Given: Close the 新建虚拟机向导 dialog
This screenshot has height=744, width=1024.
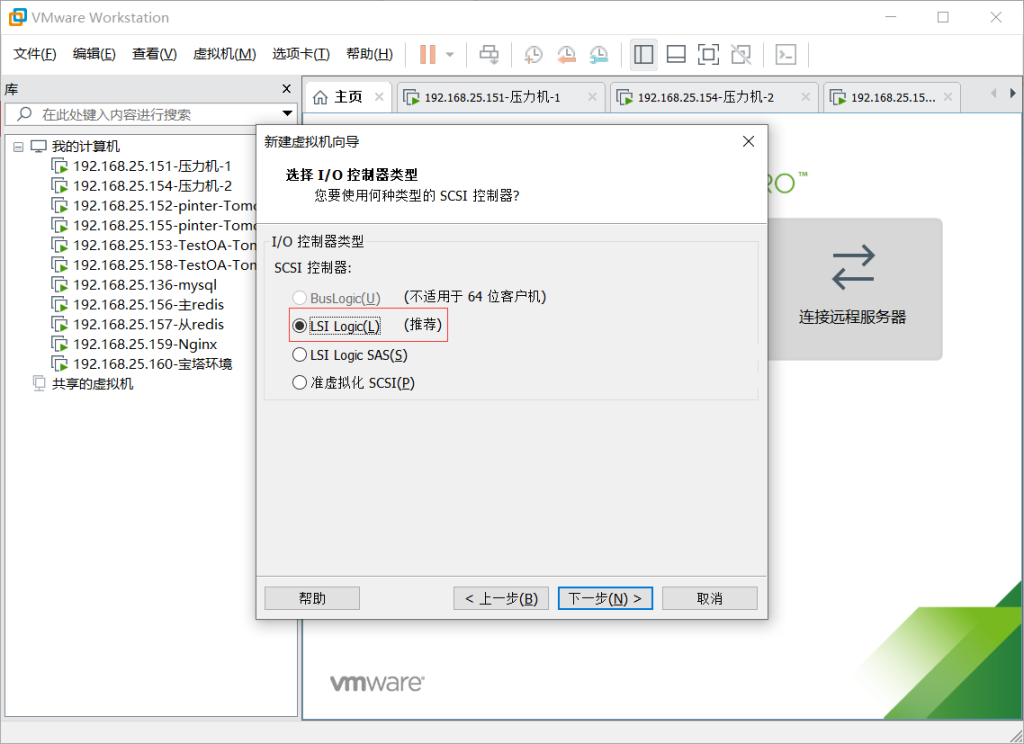Looking at the screenshot, I should click(x=748, y=142).
